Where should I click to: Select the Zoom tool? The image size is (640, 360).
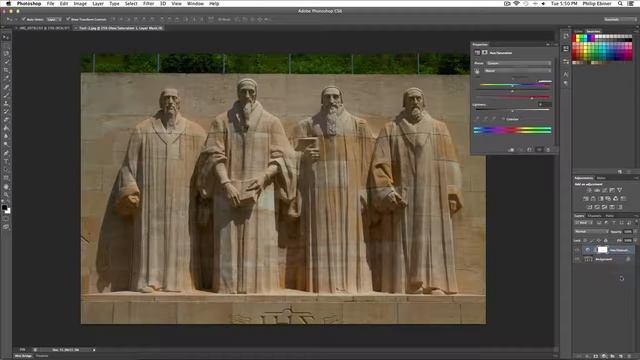6,195
